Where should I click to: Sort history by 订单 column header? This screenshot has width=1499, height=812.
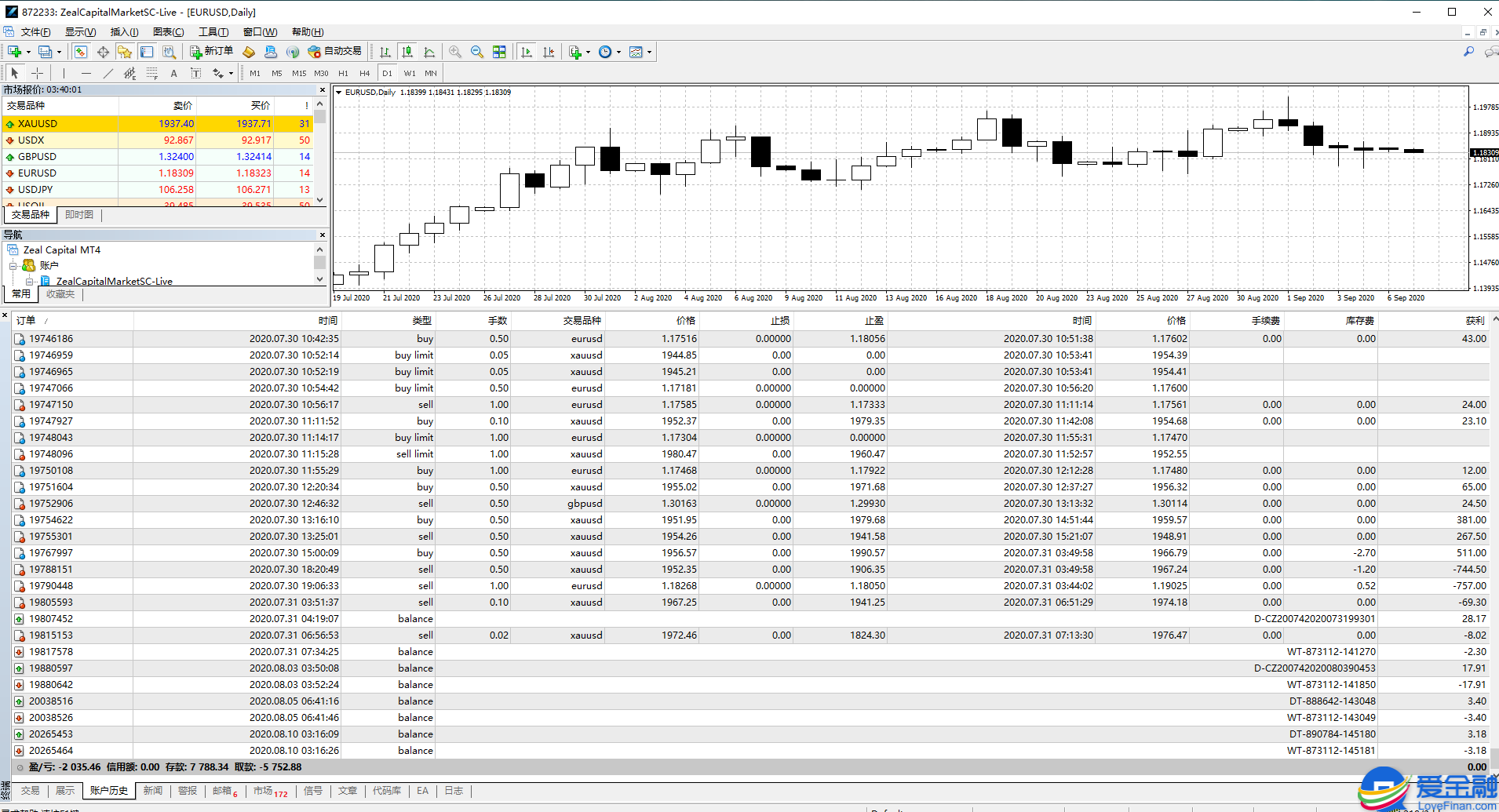click(72, 321)
